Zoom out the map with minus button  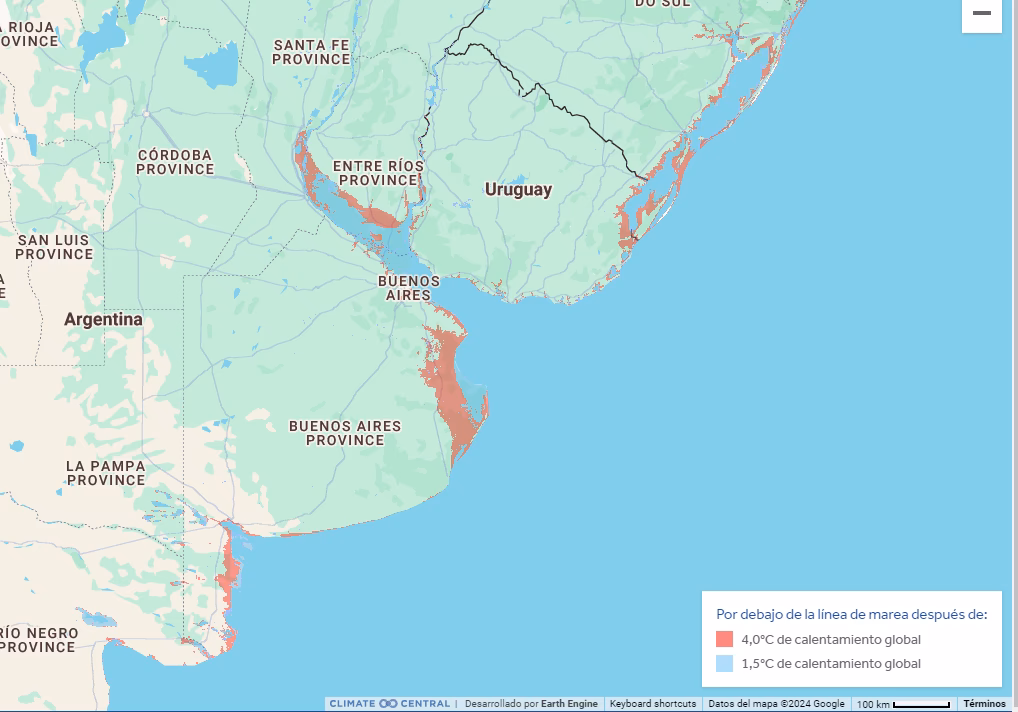[981, 14]
